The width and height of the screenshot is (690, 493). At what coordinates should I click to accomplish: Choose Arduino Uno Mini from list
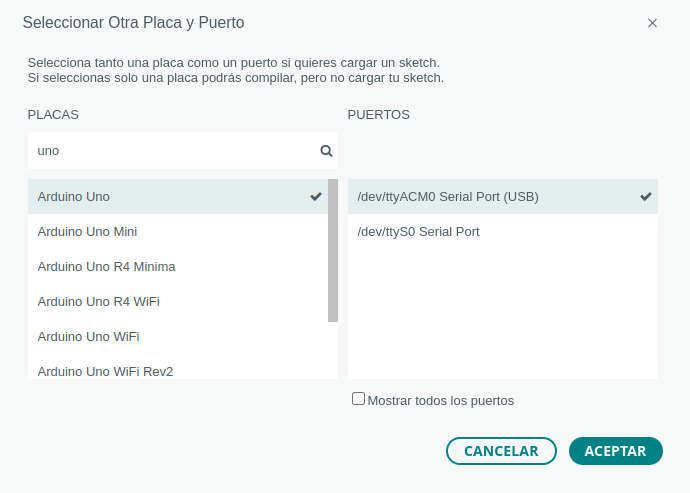(x=87, y=232)
